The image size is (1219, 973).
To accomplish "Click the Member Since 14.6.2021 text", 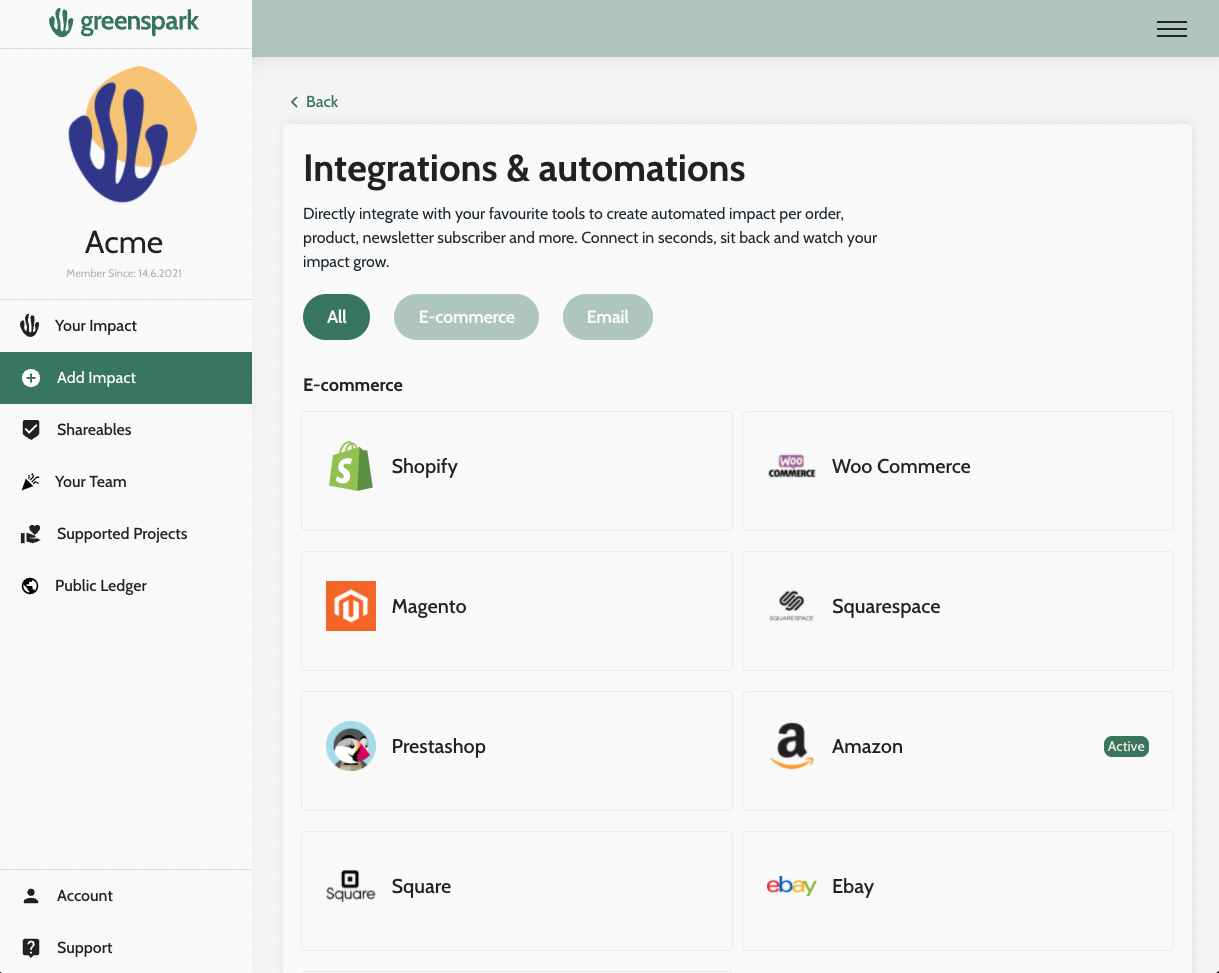I will click(124, 273).
